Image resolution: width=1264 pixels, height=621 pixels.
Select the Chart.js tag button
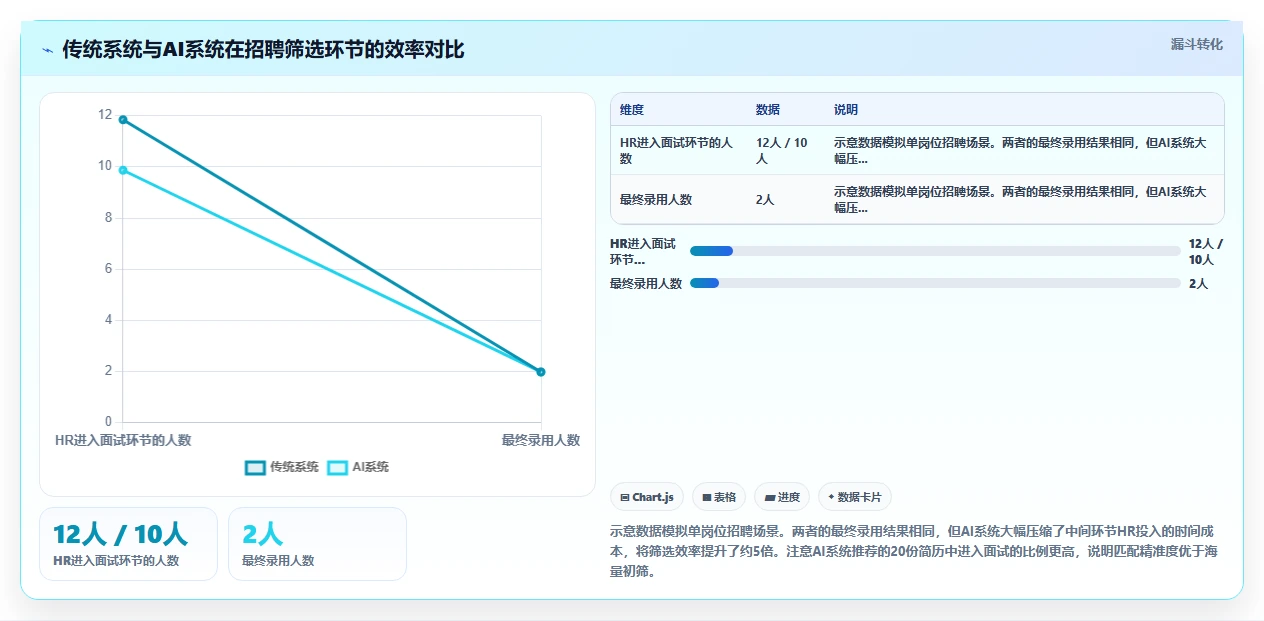pos(647,497)
